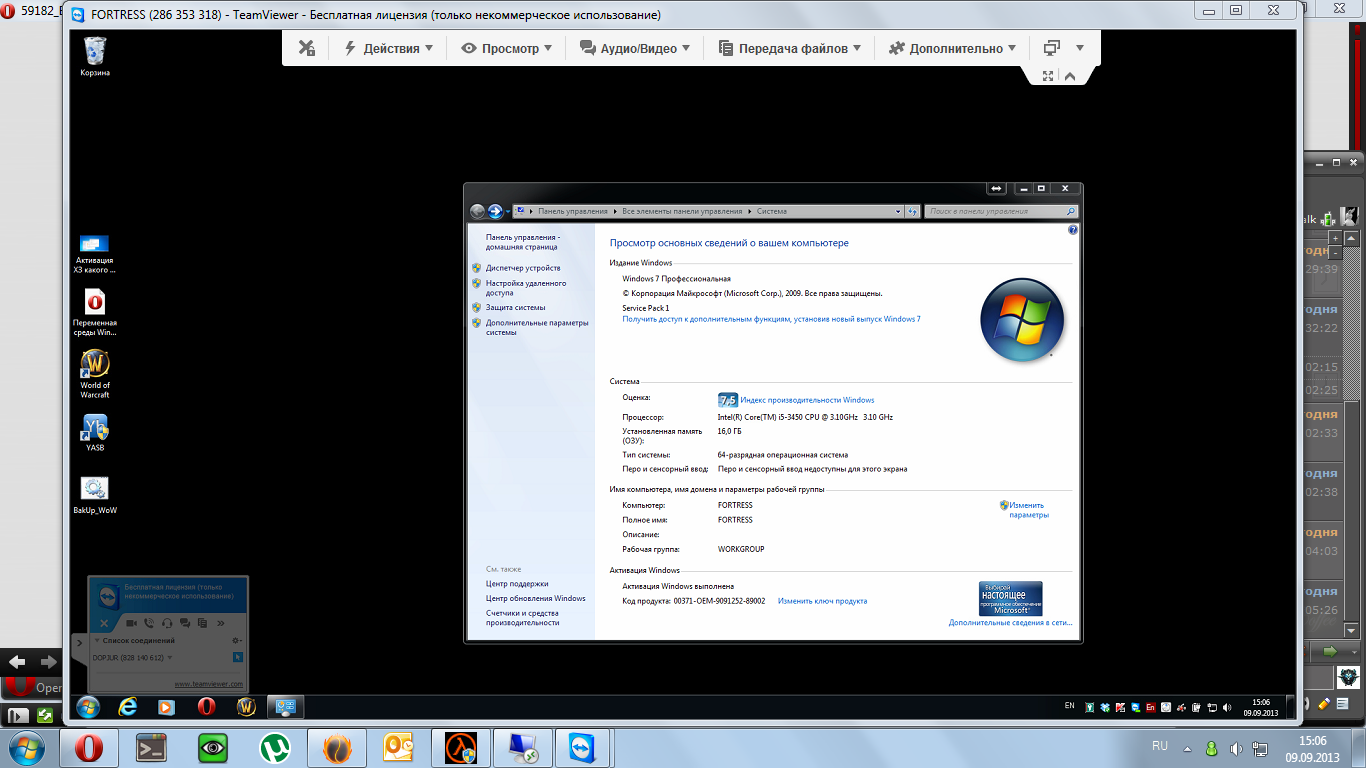Open Панель управления домашняя страница link
1366x768 pixels.
tap(523, 242)
